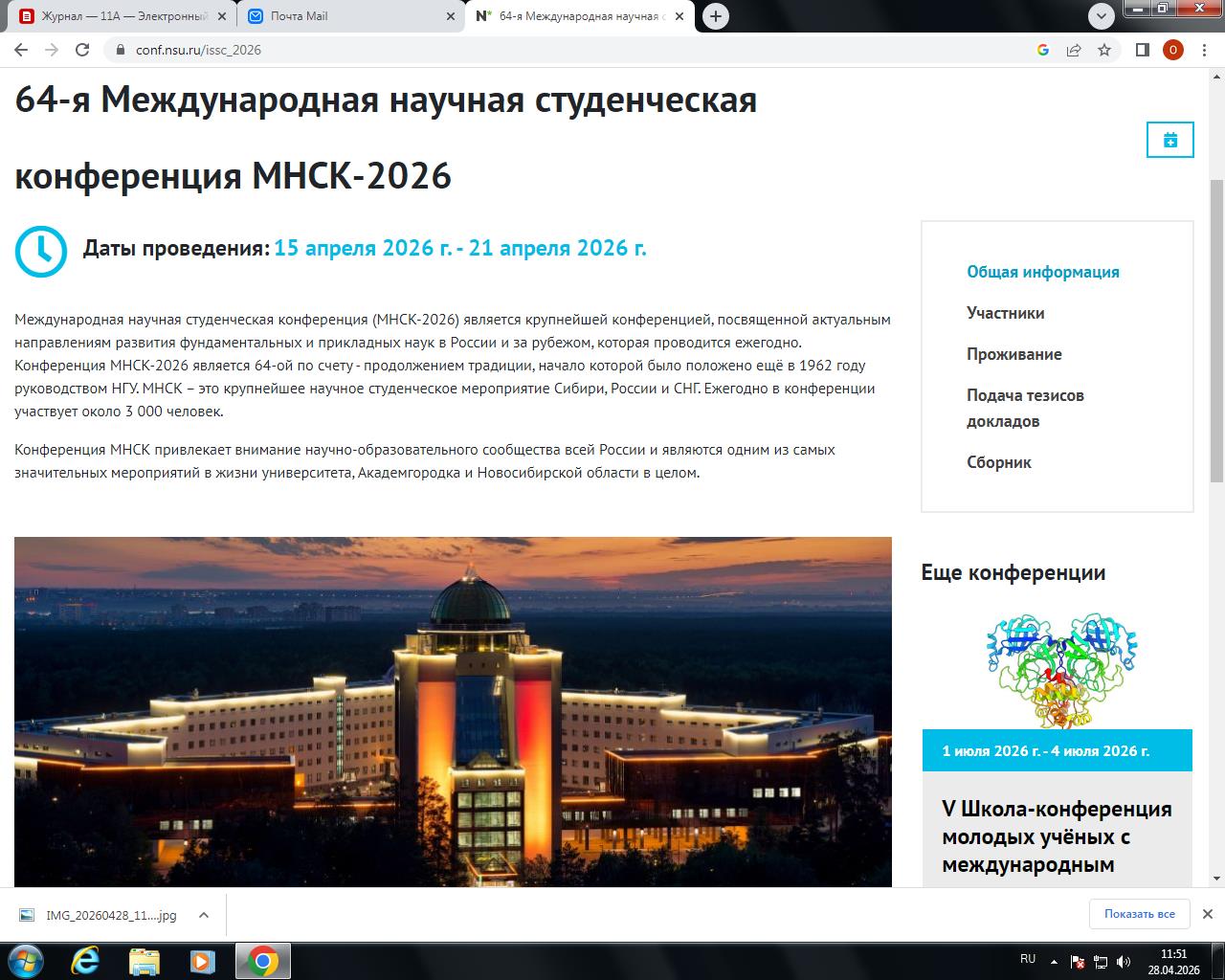The image size is (1225, 980).
Task: Click the address bar URL field
Action: (x=574, y=50)
